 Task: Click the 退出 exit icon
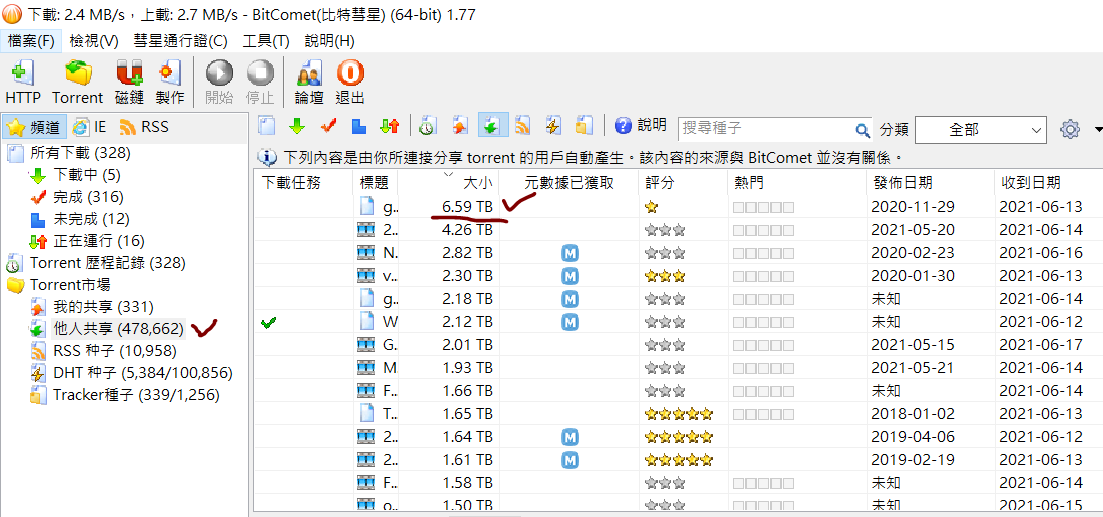click(x=350, y=81)
